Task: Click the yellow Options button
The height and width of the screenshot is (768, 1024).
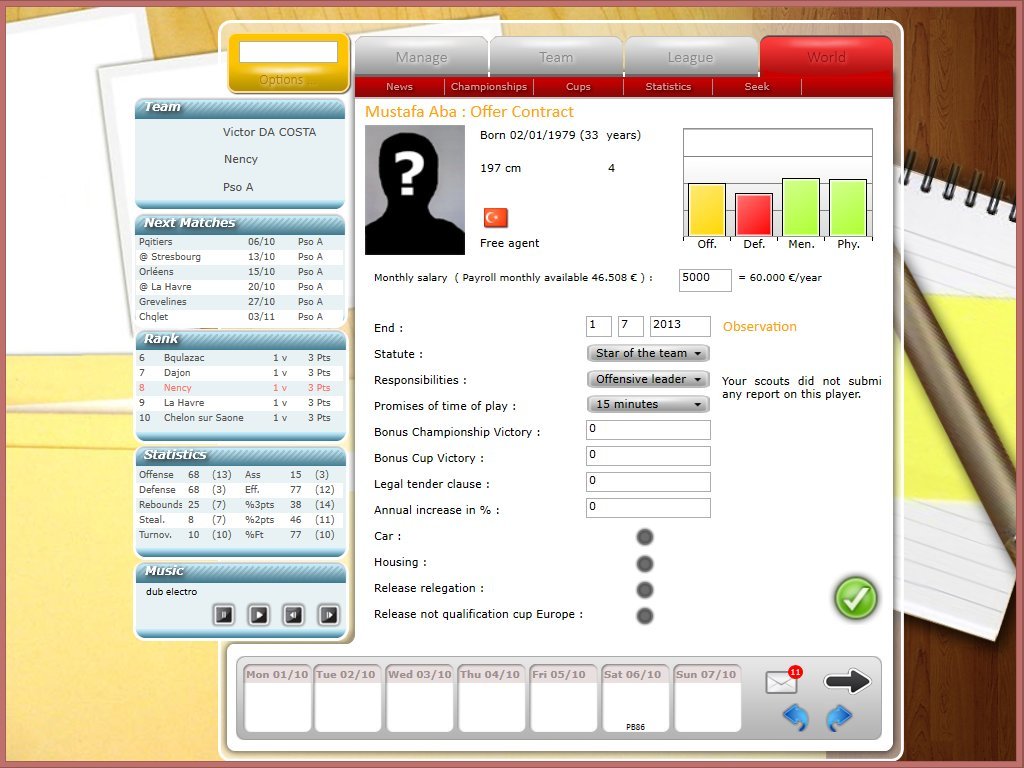Action: pos(288,64)
